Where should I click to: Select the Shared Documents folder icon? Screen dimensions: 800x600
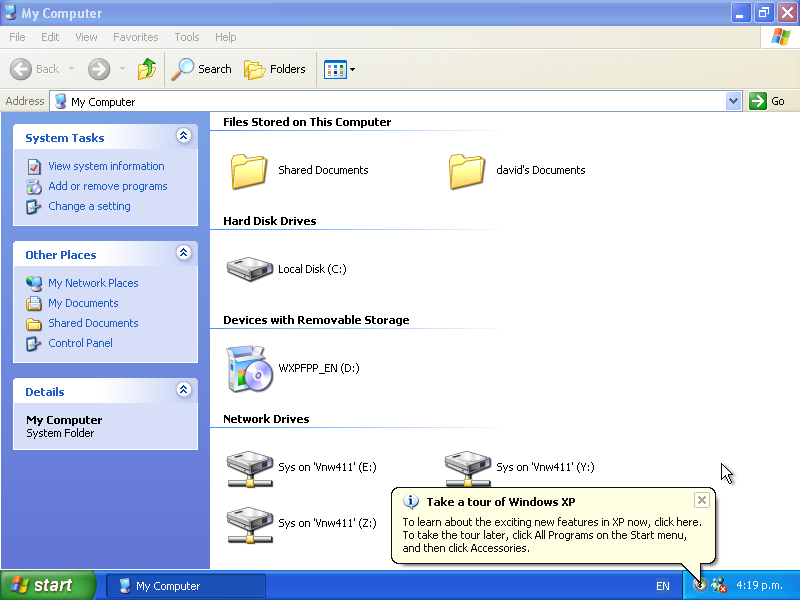(248, 171)
